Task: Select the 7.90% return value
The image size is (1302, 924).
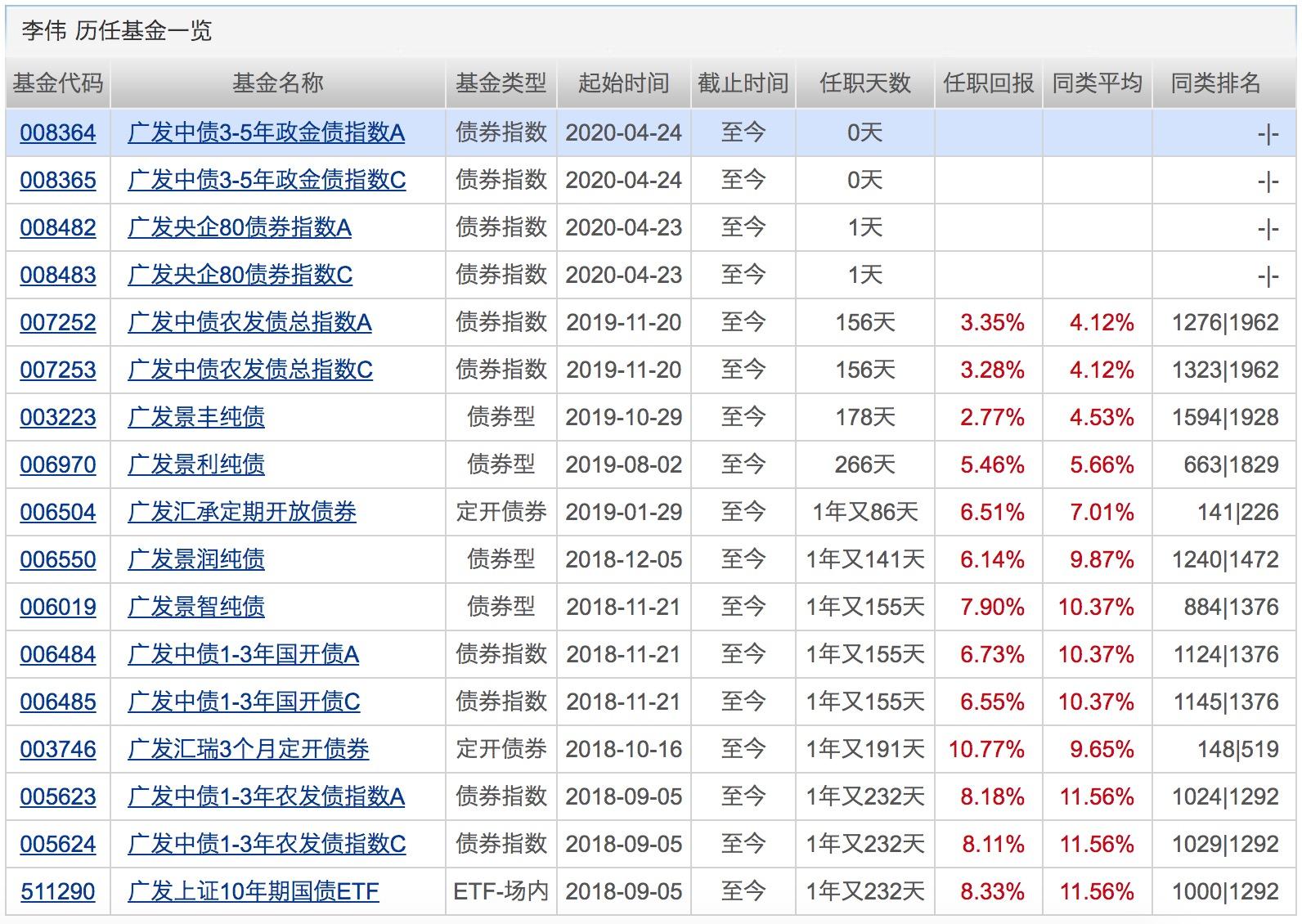Action: pos(992,607)
